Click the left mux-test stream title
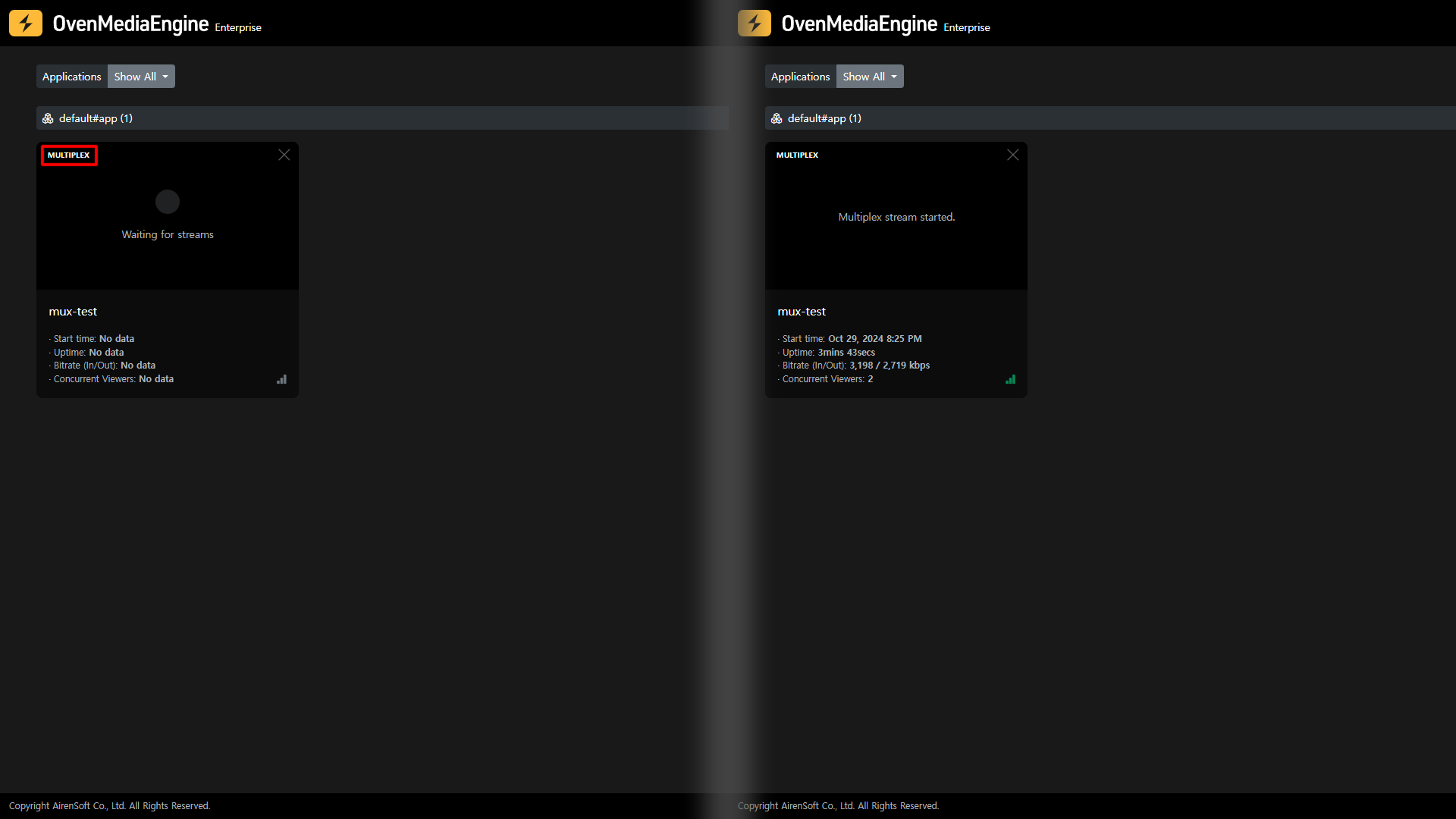Image resolution: width=1456 pixels, height=819 pixels. (73, 312)
